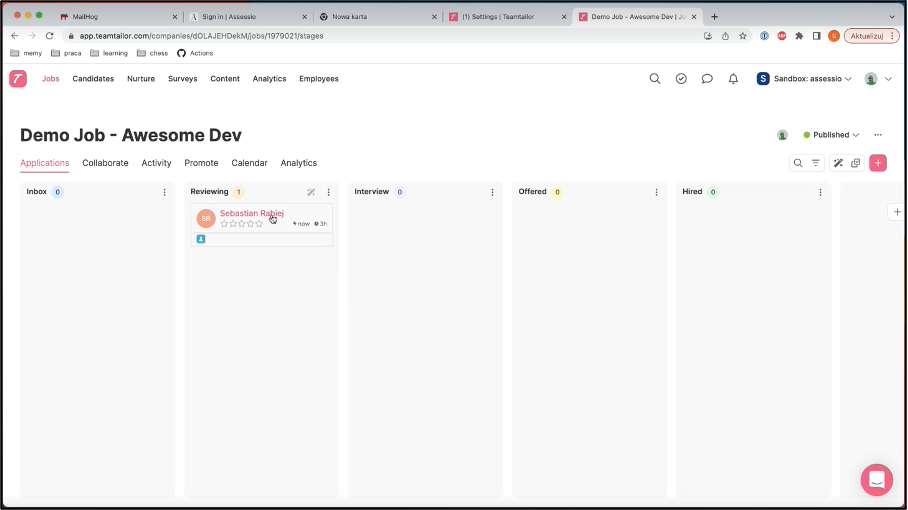Click the bulk select icon above the board
Screen dimensions: 908x510
click(855, 163)
